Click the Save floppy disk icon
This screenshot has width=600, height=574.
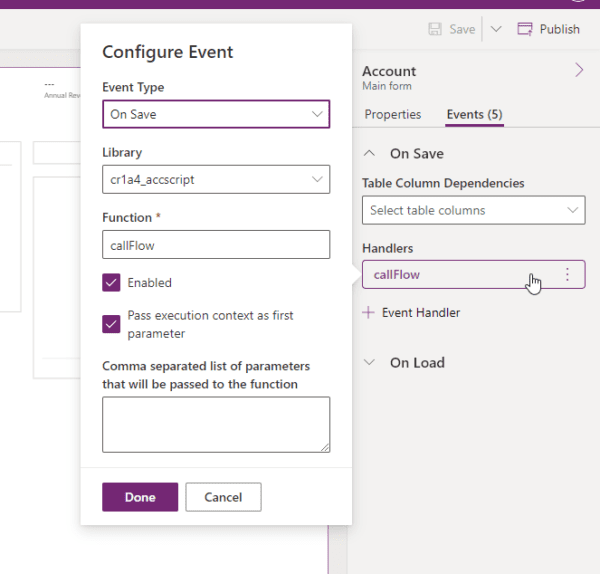(x=435, y=29)
